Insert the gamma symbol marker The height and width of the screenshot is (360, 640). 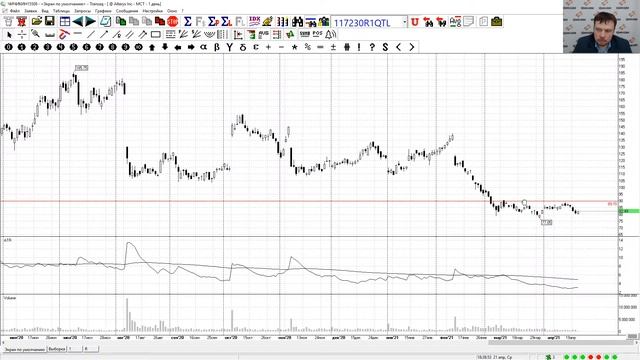pos(230,47)
